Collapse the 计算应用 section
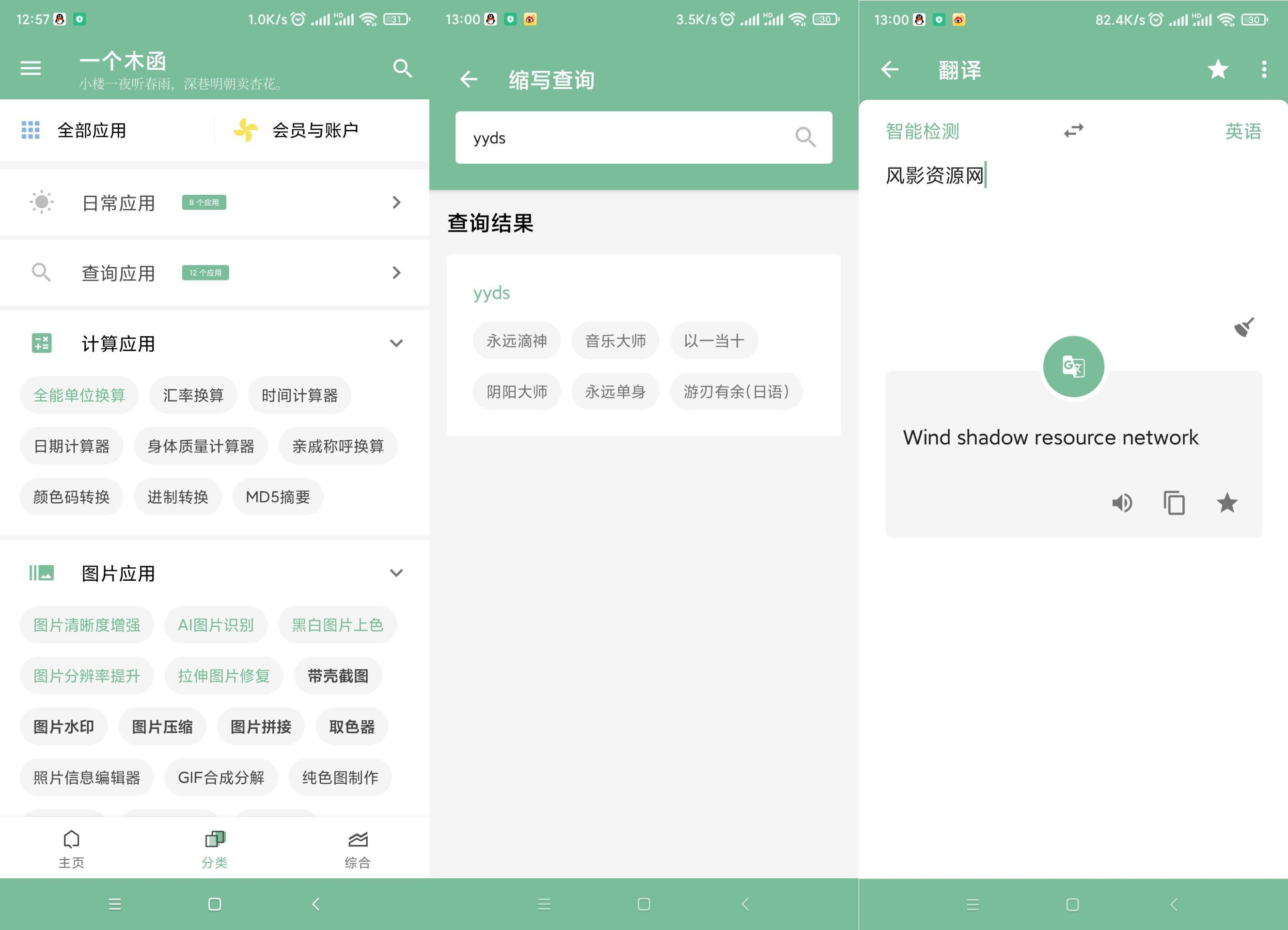This screenshot has width=1288, height=930. [x=396, y=343]
